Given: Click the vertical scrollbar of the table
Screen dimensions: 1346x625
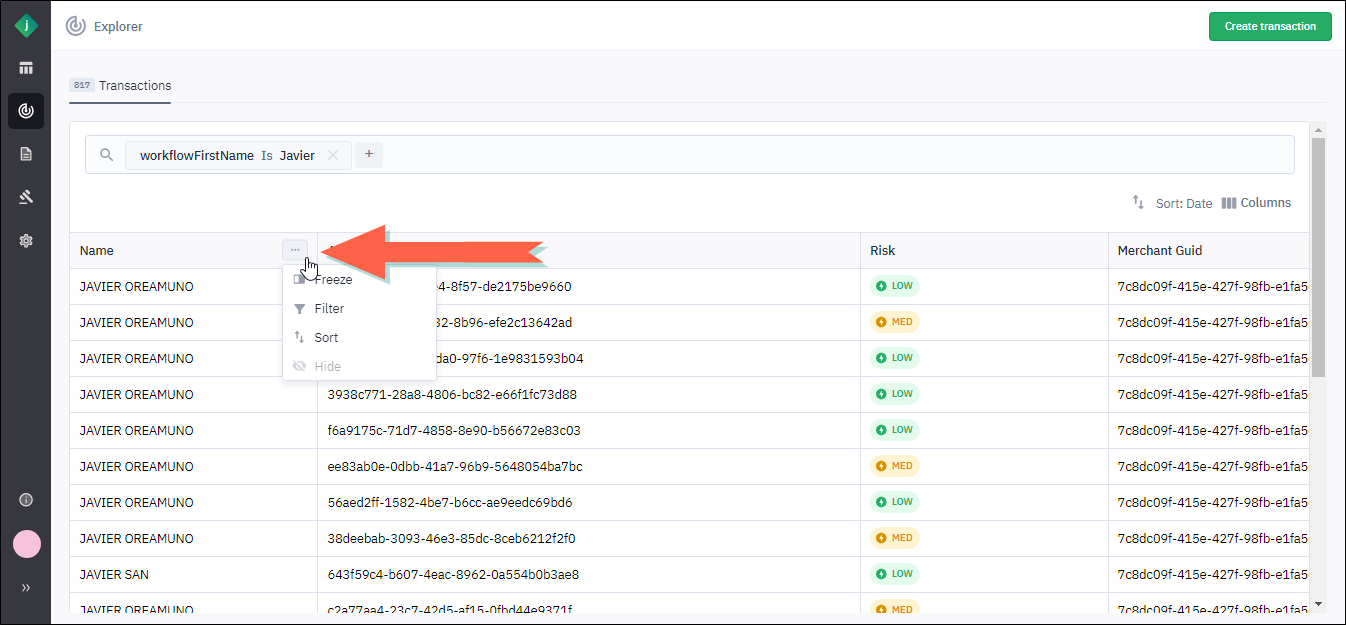Looking at the screenshot, I should [x=1317, y=260].
